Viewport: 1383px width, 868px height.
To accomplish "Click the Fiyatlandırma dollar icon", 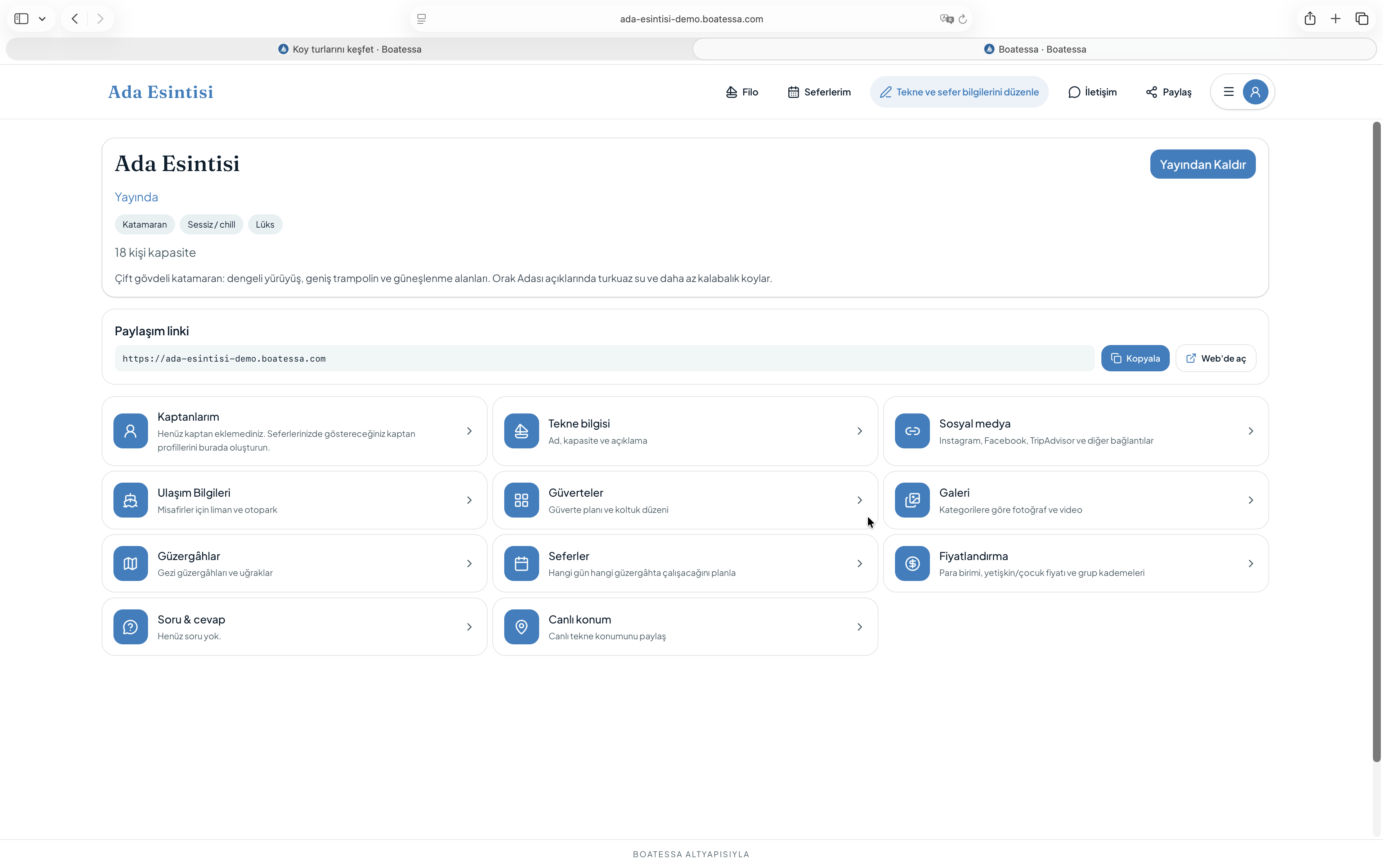I will pyautogui.click(x=912, y=563).
